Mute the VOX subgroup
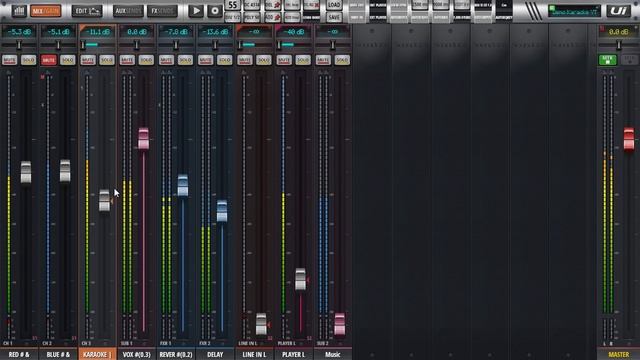The width and height of the screenshot is (640, 360). pos(127,60)
